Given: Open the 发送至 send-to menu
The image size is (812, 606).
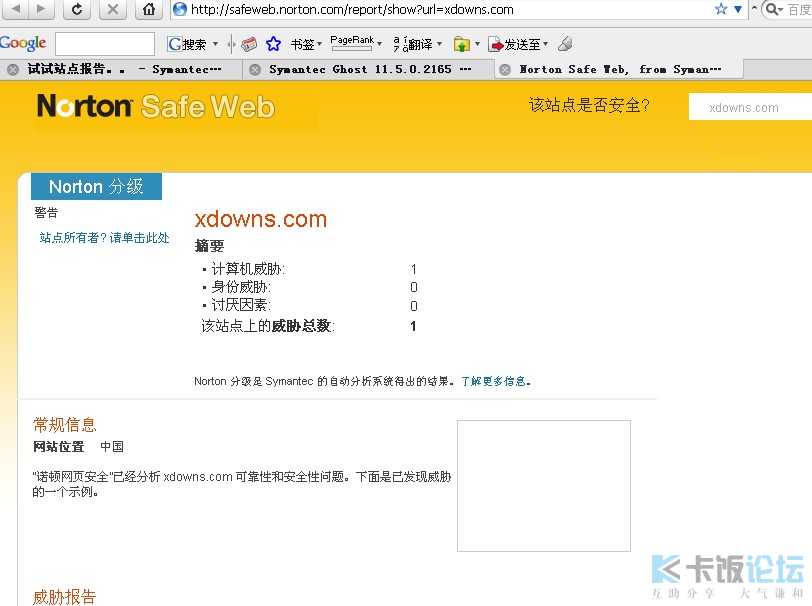Looking at the screenshot, I should tap(518, 45).
